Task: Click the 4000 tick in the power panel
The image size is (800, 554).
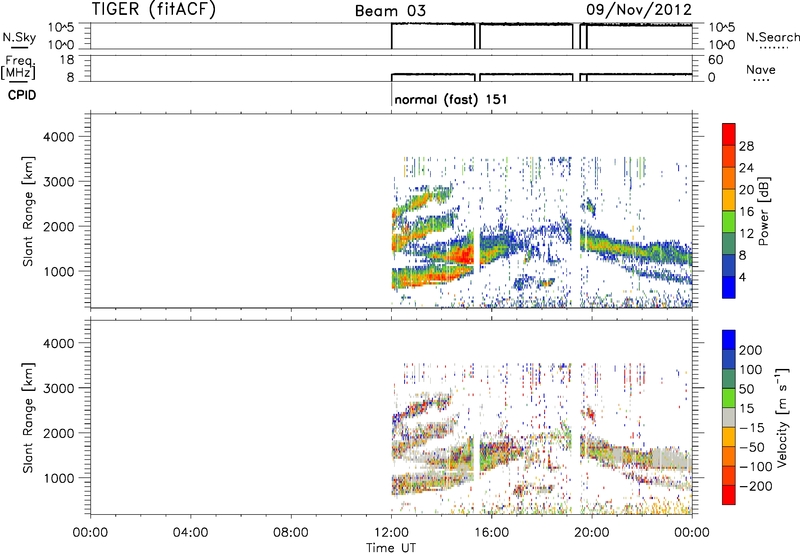Action: point(59,137)
